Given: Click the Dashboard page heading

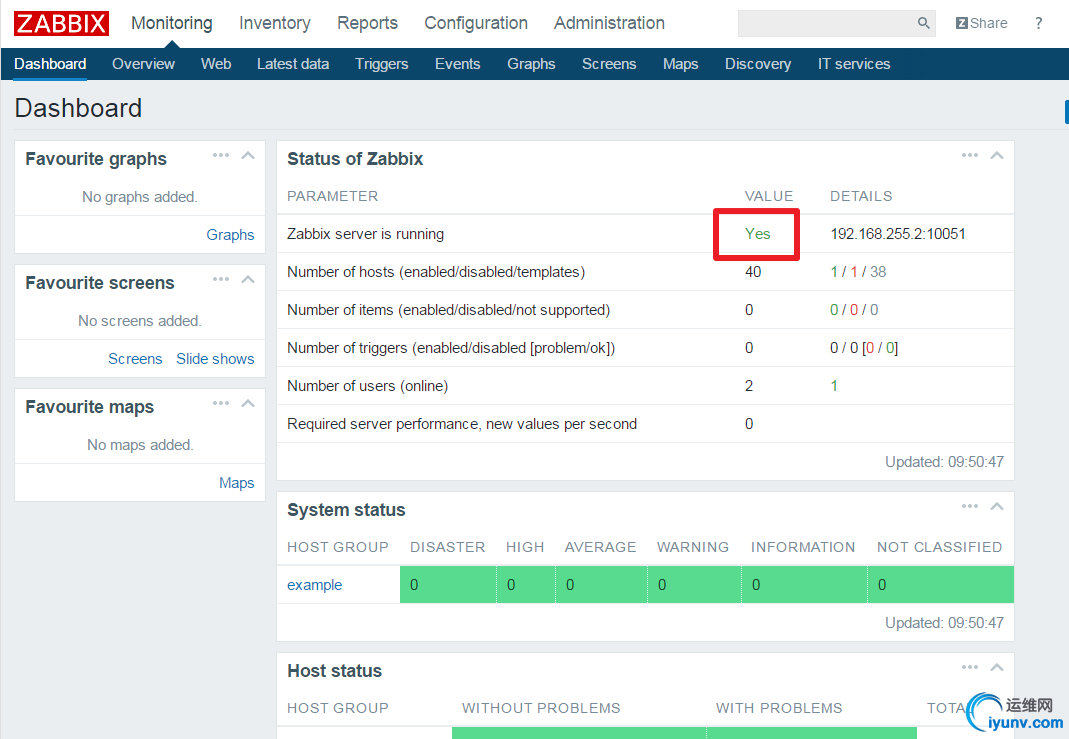Looking at the screenshot, I should point(78,108).
